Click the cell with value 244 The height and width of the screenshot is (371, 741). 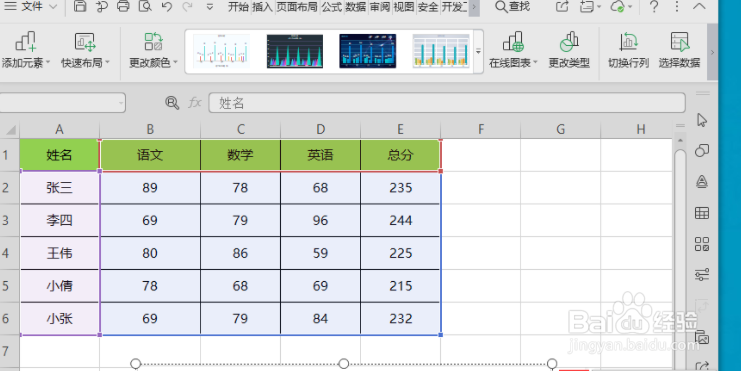pos(400,220)
